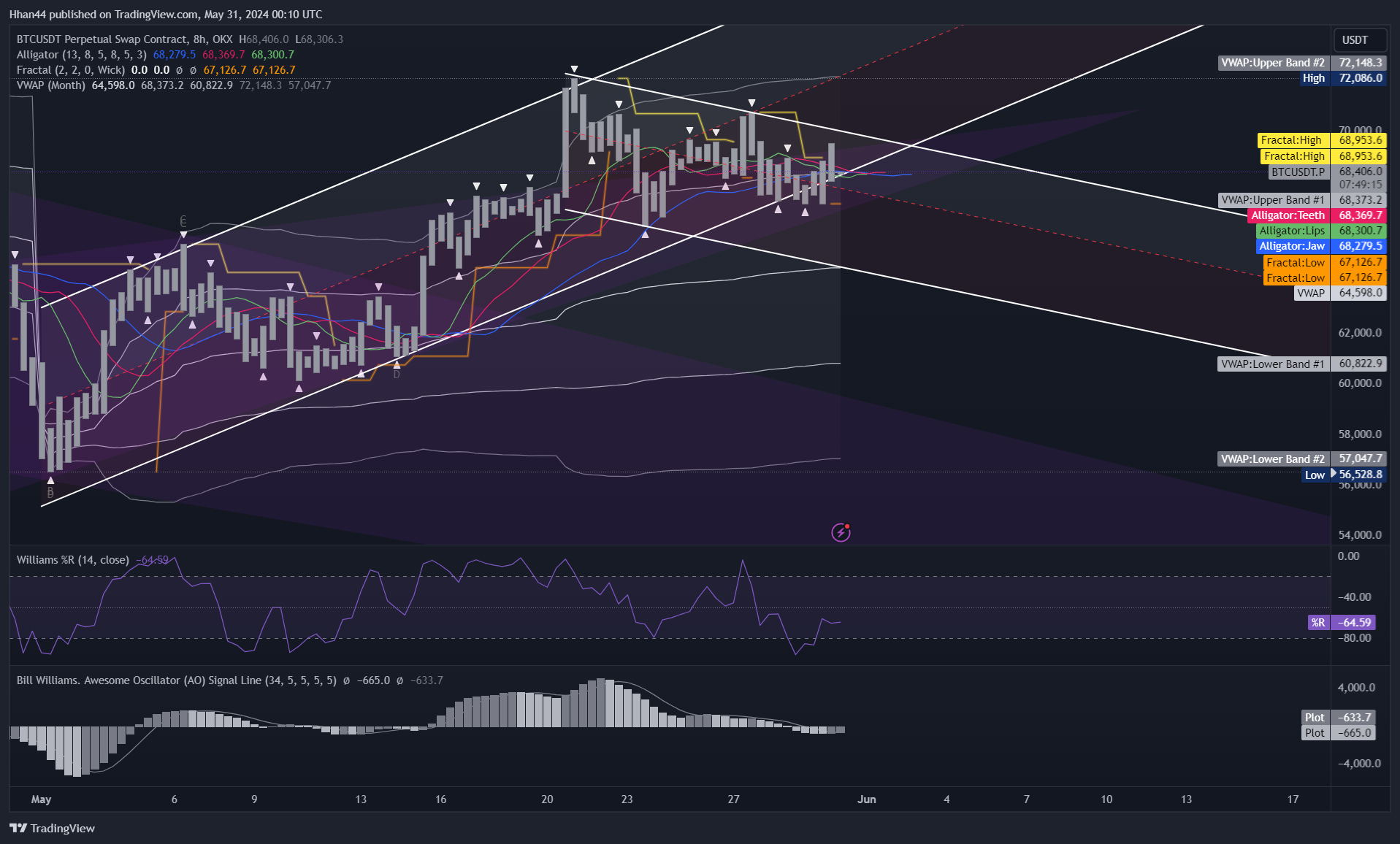Click the May date on time axis
The height and width of the screenshot is (844, 1400).
point(41,799)
